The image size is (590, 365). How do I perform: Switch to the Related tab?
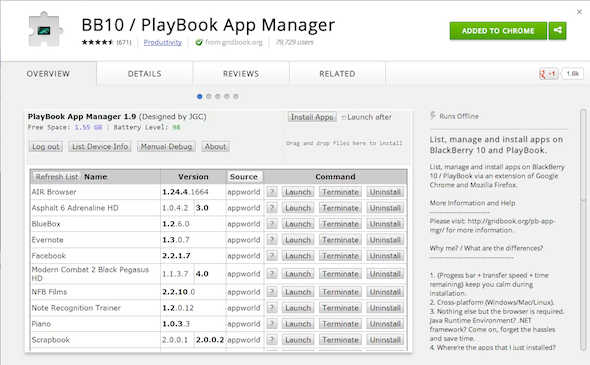337,74
